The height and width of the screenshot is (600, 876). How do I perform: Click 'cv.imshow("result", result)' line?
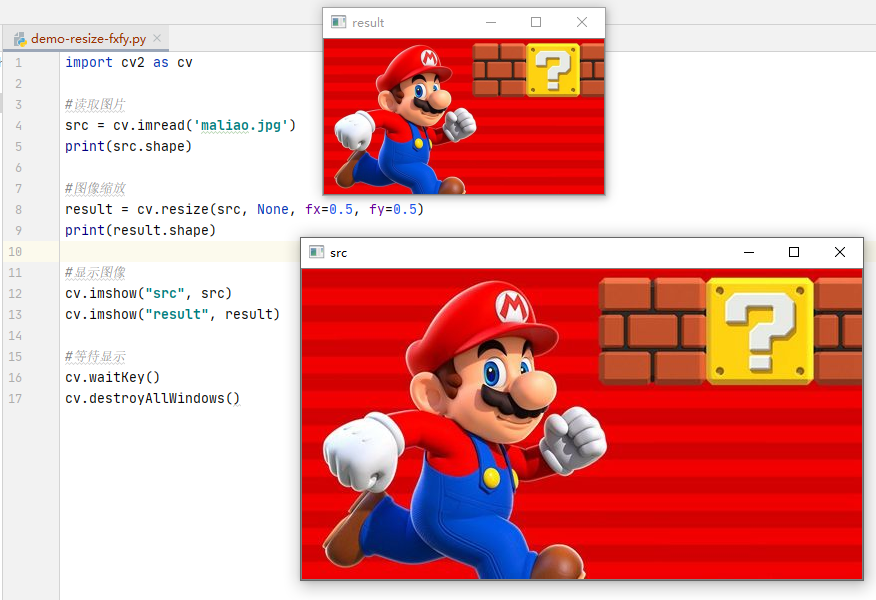[172, 315]
